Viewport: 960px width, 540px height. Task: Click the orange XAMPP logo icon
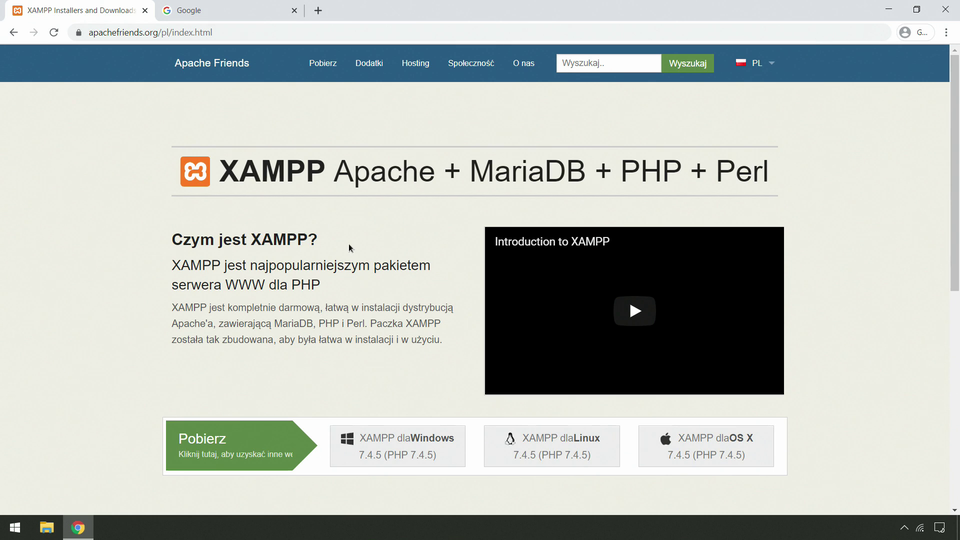tap(195, 172)
